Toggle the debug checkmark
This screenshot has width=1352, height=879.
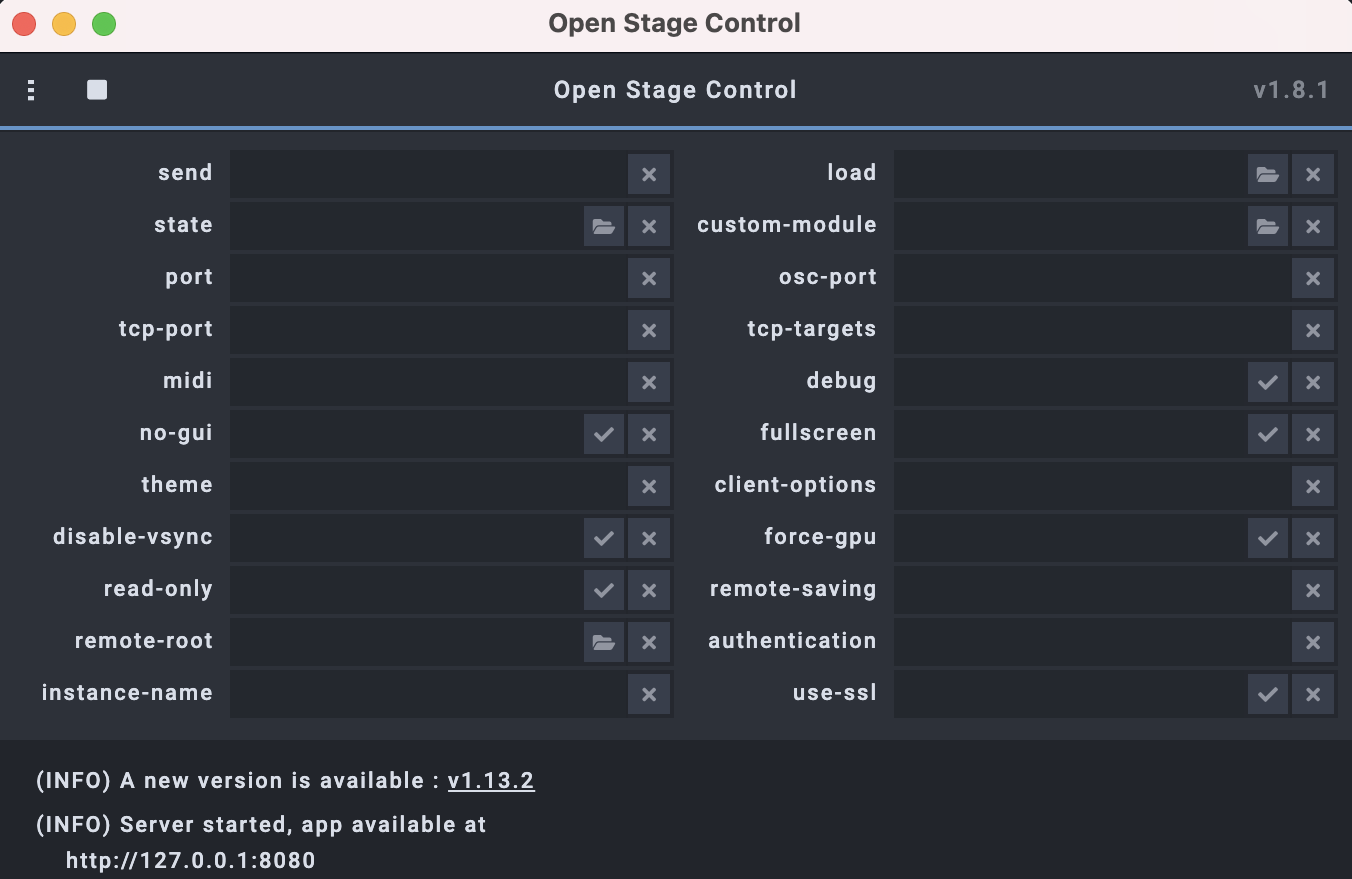1268,382
